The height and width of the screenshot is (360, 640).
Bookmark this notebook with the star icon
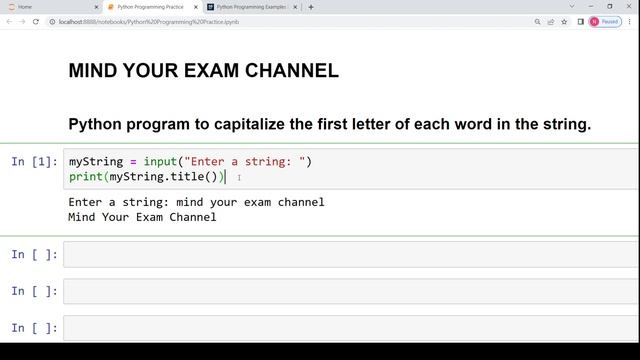tap(564, 22)
